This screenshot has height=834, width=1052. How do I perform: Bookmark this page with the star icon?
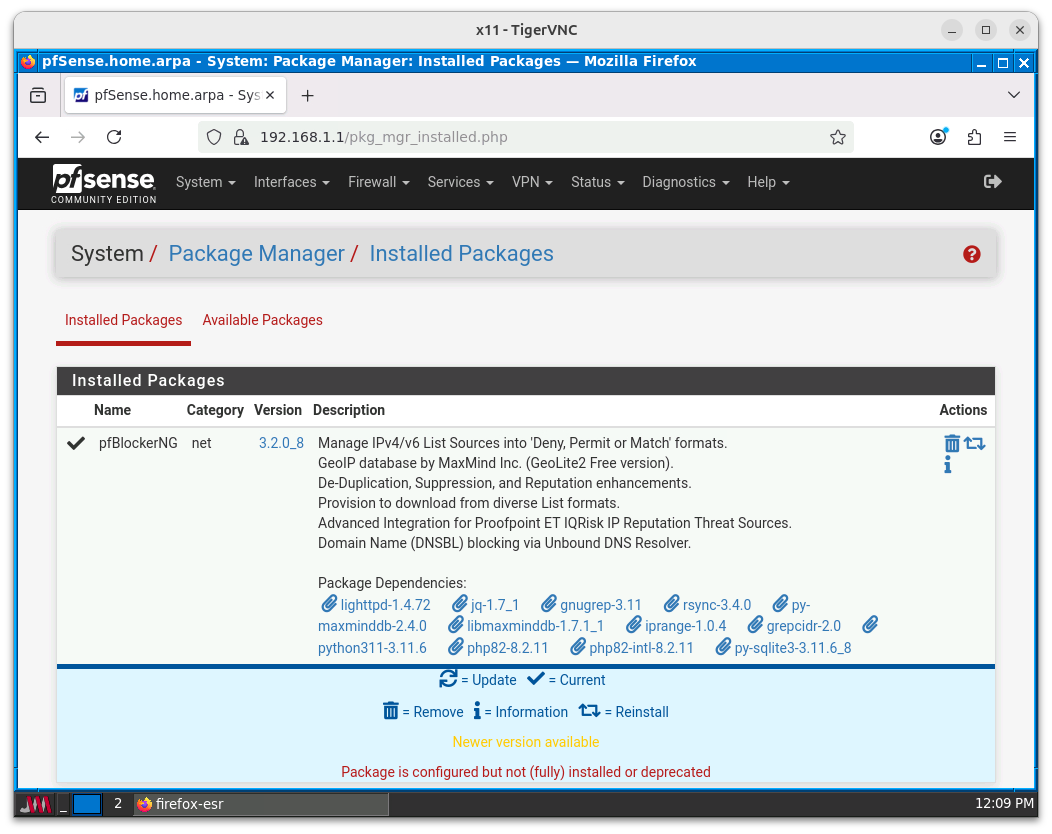(x=837, y=138)
